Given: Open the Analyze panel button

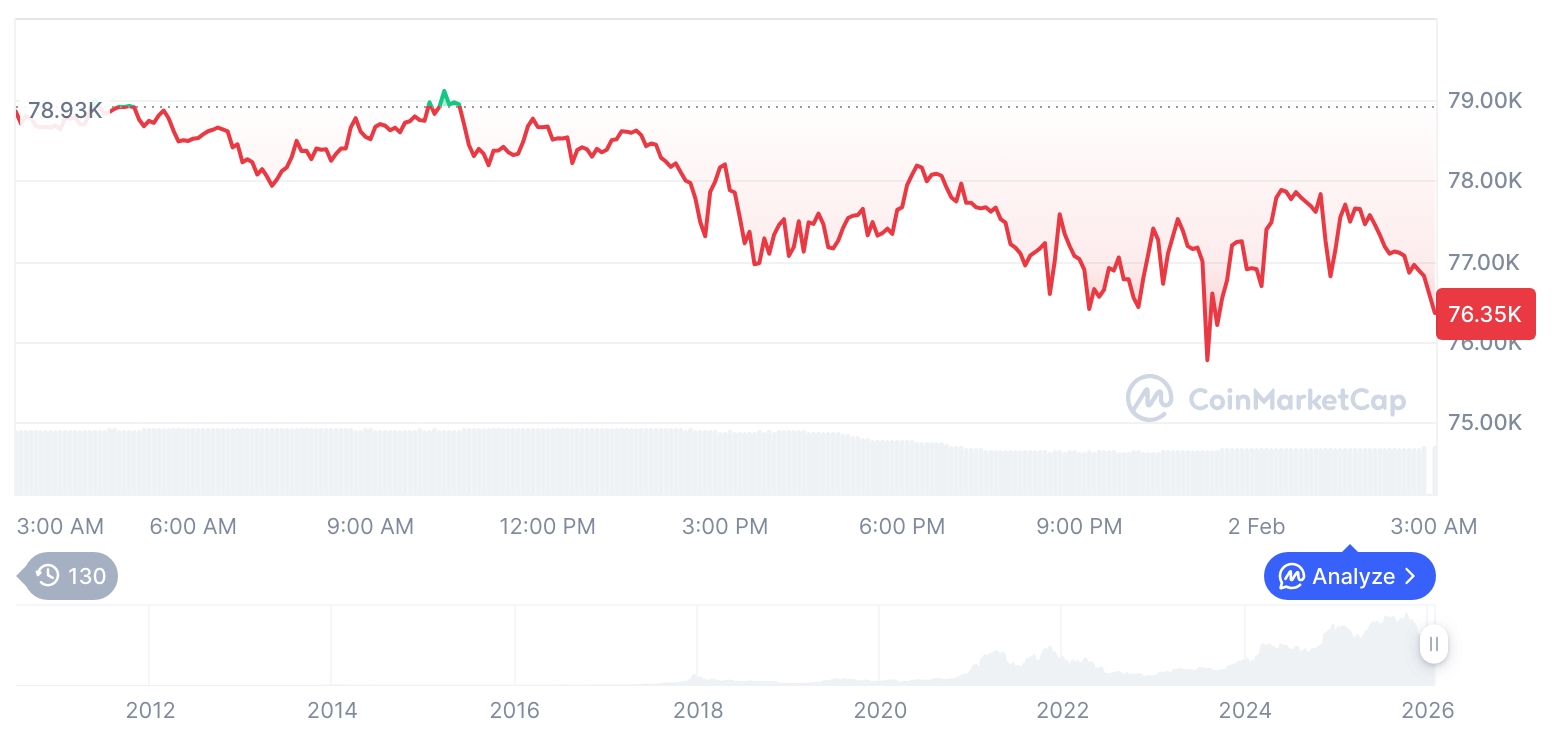Looking at the screenshot, I should [x=1349, y=576].
